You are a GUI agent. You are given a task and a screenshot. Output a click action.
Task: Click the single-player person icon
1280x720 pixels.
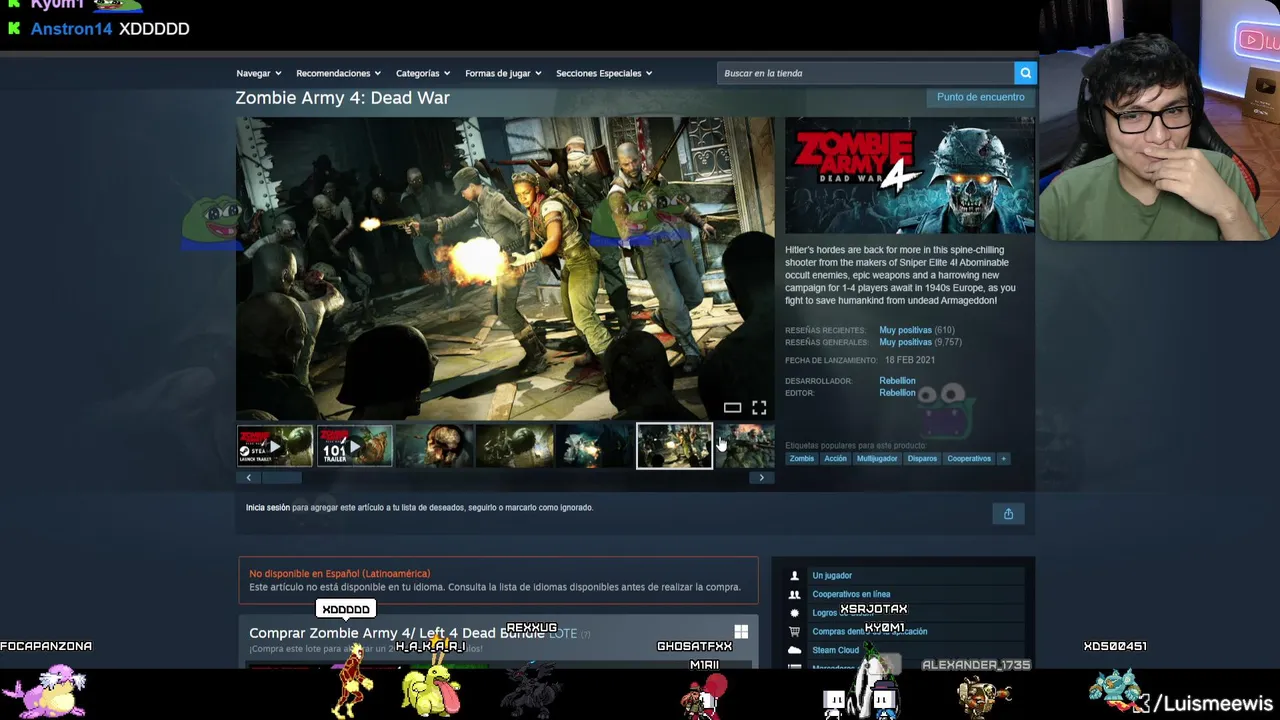click(794, 576)
